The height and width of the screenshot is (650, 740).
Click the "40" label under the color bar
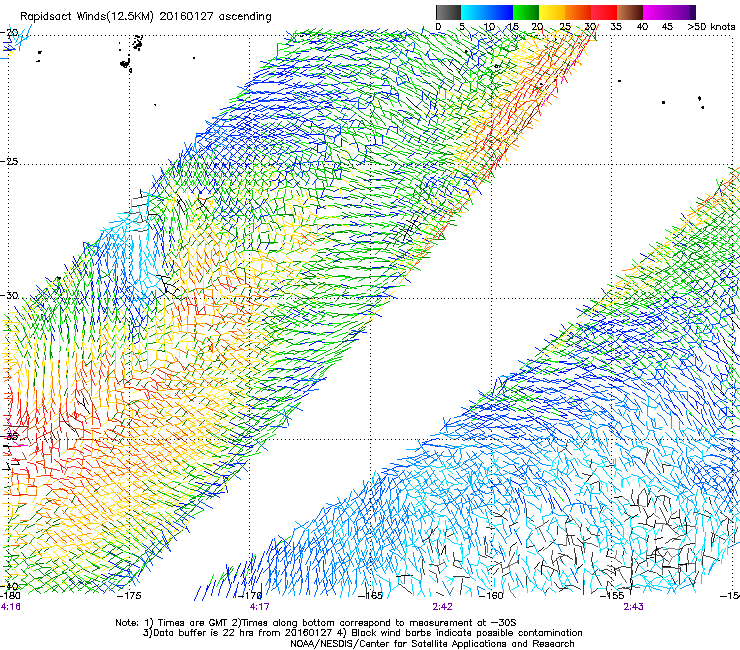[642, 27]
